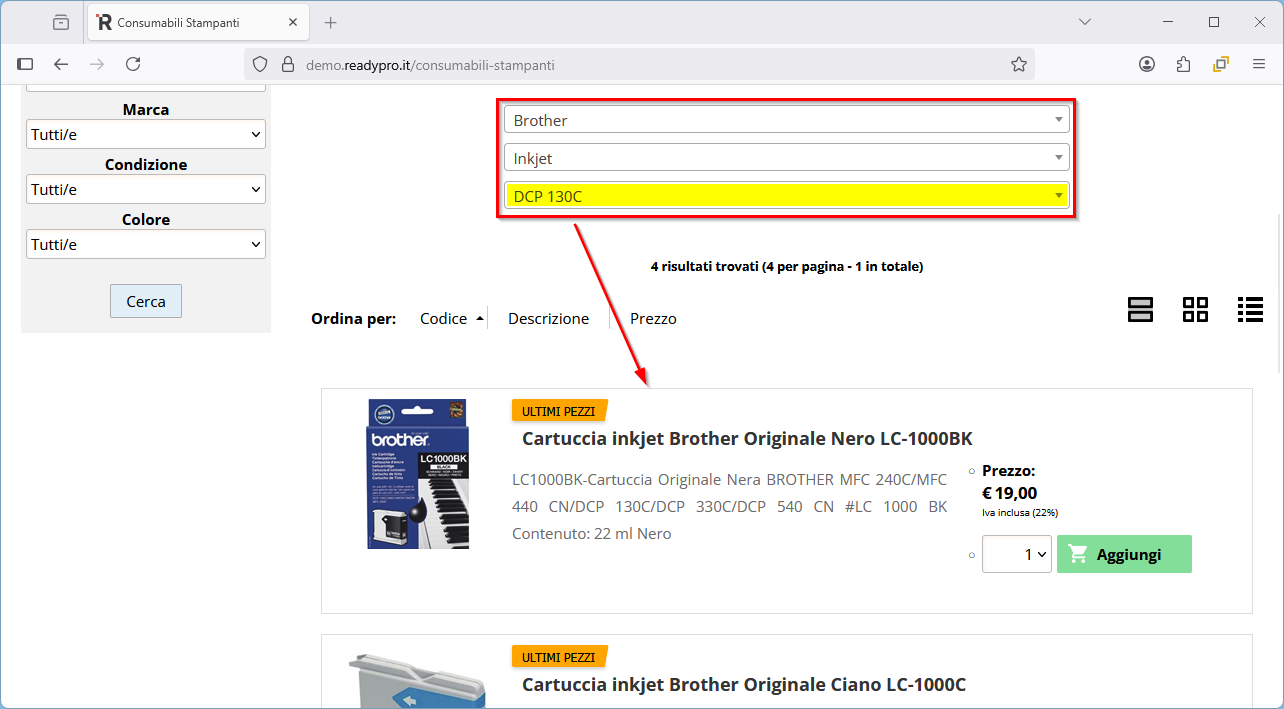Screen dimensions: 1284x709
Task: Open Firefox account icon
Action: tap(1147, 64)
